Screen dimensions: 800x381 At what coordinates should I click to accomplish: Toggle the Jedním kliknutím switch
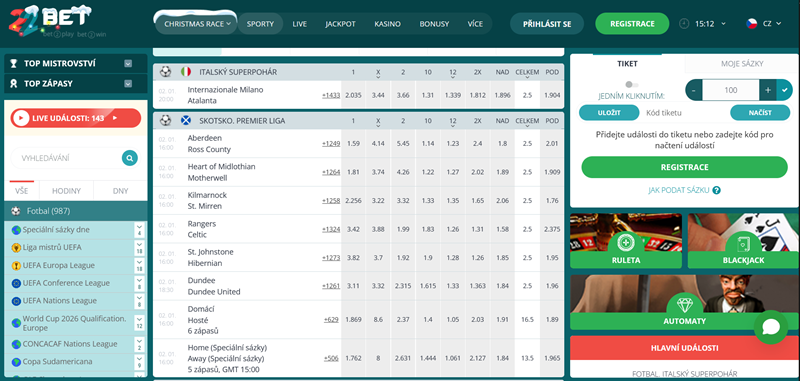pyautogui.click(x=632, y=85)
